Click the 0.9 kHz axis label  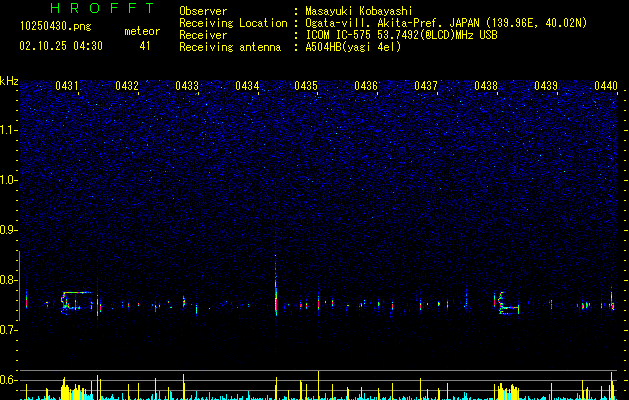click(8, 230)
